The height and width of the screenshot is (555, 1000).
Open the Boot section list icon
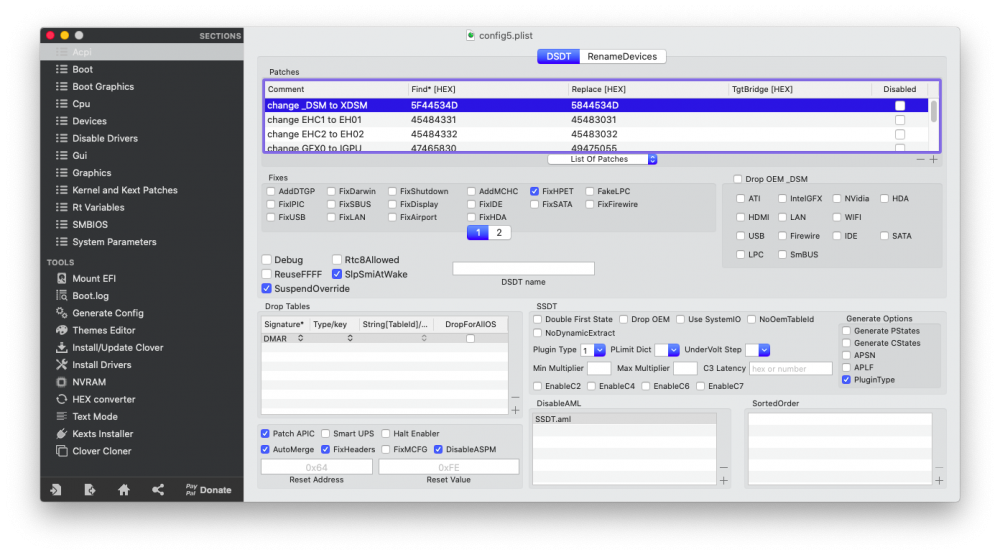(61, 69)
